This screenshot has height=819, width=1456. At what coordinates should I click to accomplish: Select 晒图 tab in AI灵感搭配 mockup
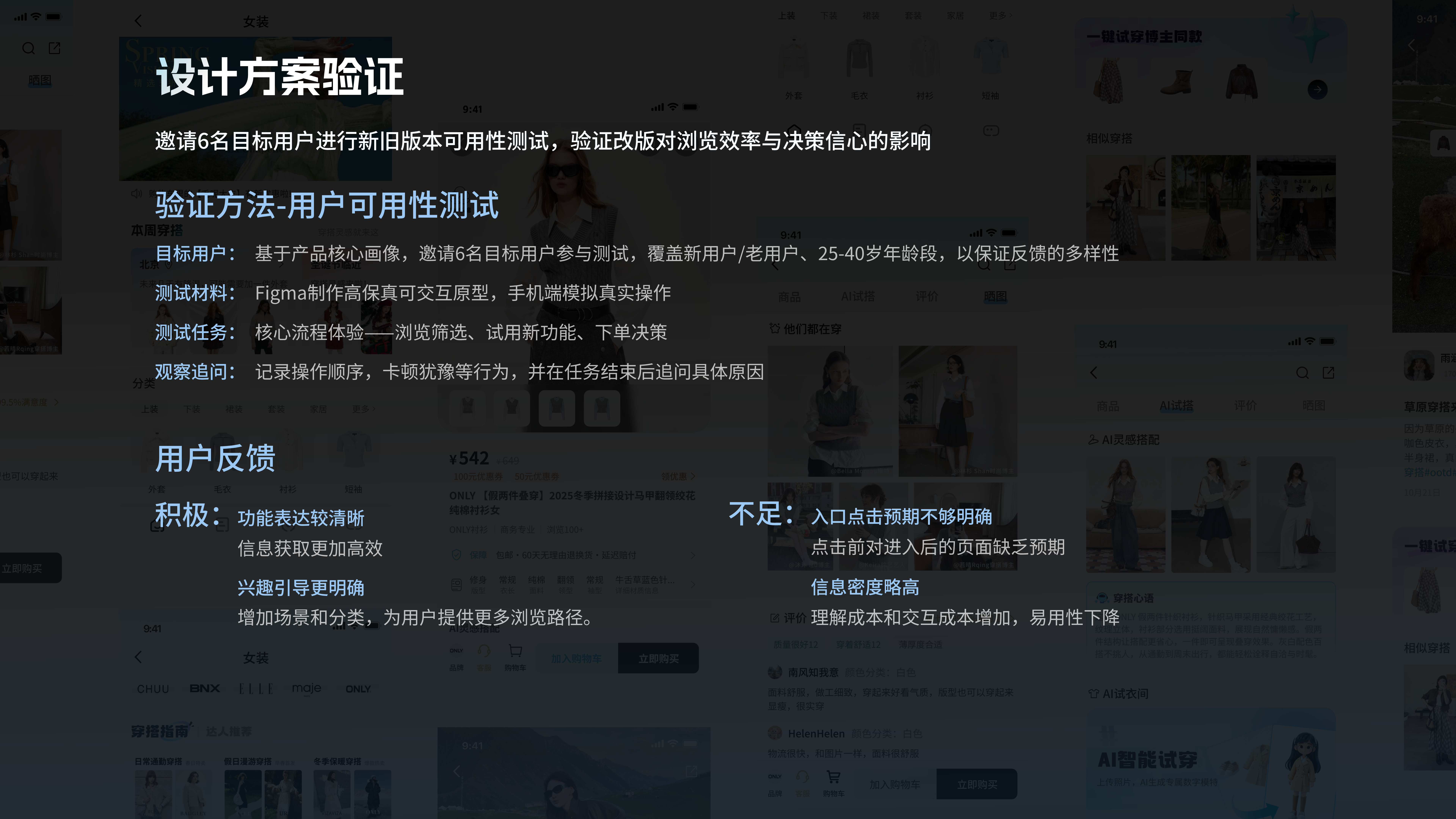pyautogui.click(x=1314, y=406)
